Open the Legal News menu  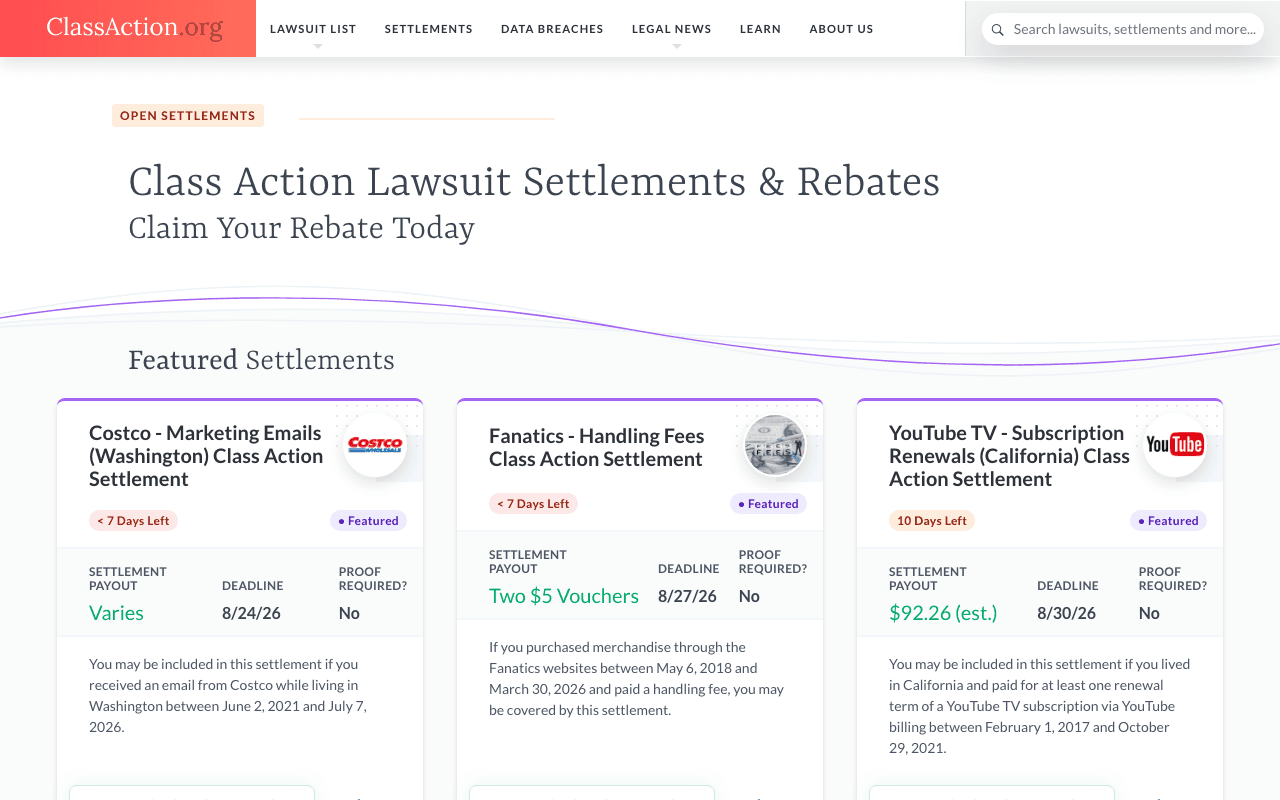(672, 29)
